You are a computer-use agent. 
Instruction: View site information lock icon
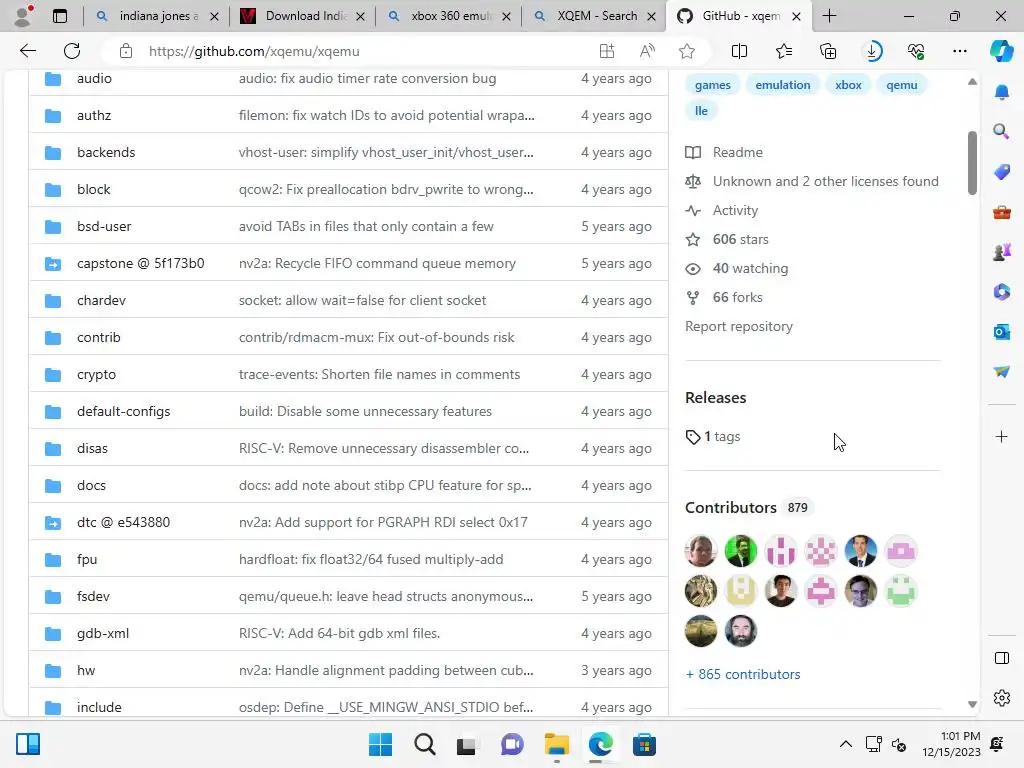125,51
